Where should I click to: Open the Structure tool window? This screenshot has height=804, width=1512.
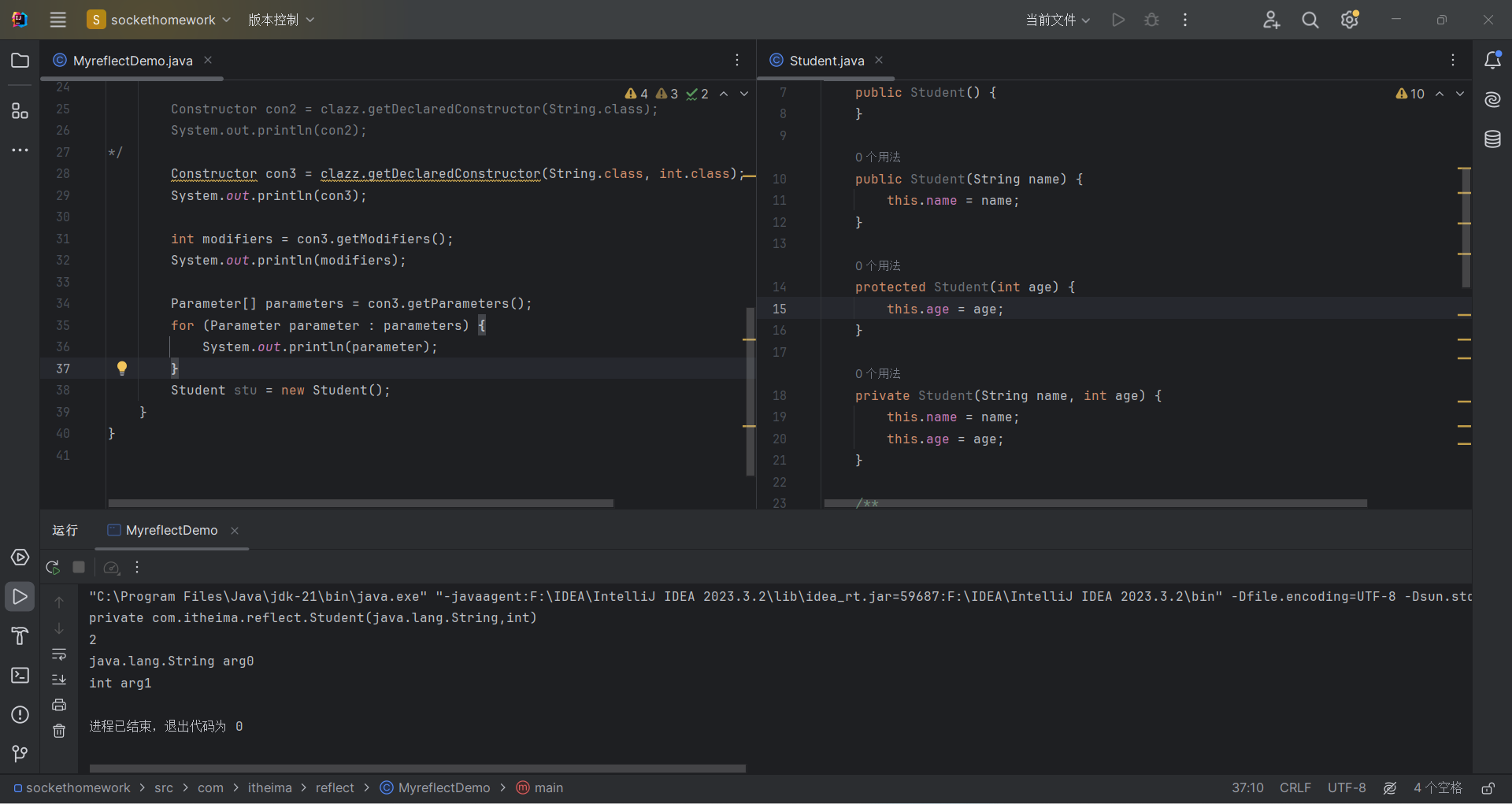20,111
